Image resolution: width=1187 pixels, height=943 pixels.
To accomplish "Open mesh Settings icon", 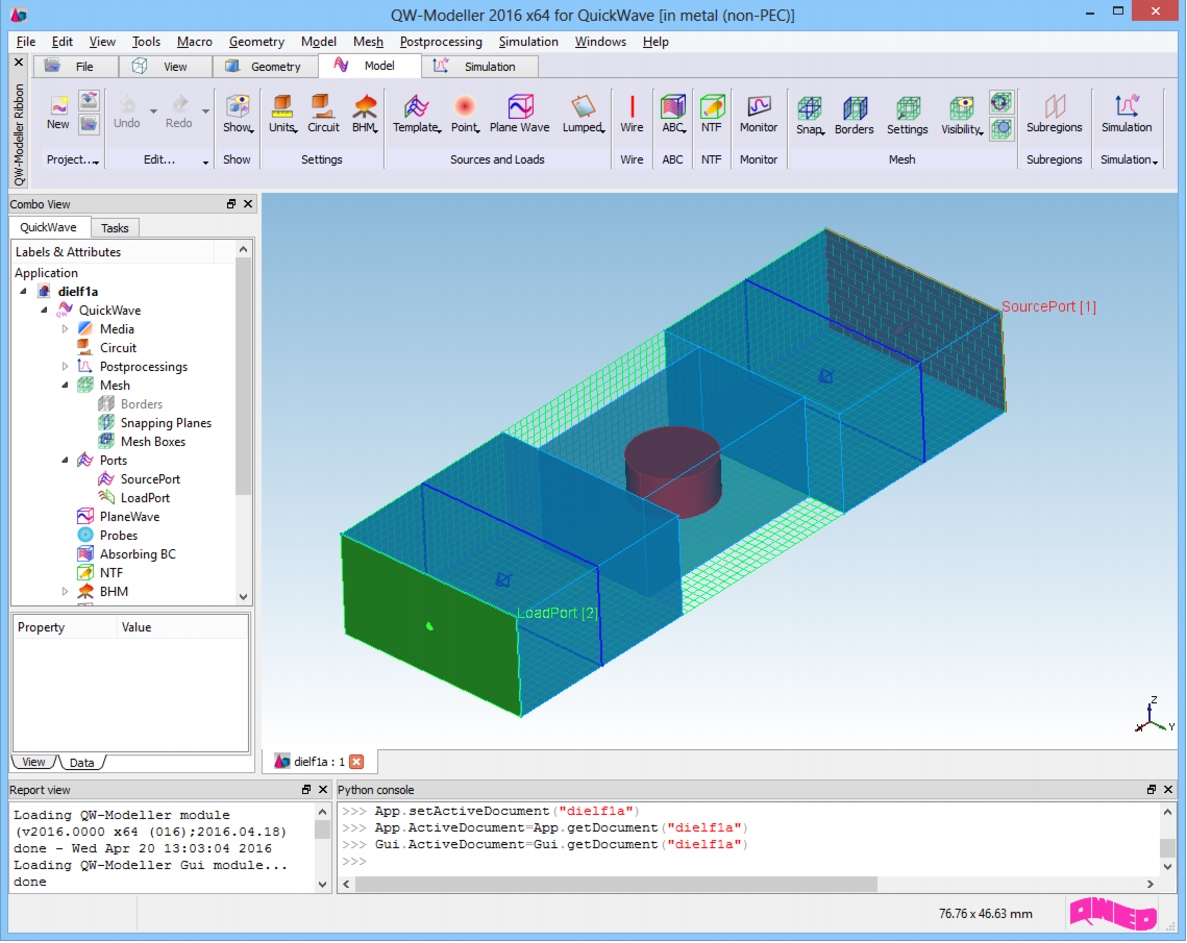I will tap(907, 115).
